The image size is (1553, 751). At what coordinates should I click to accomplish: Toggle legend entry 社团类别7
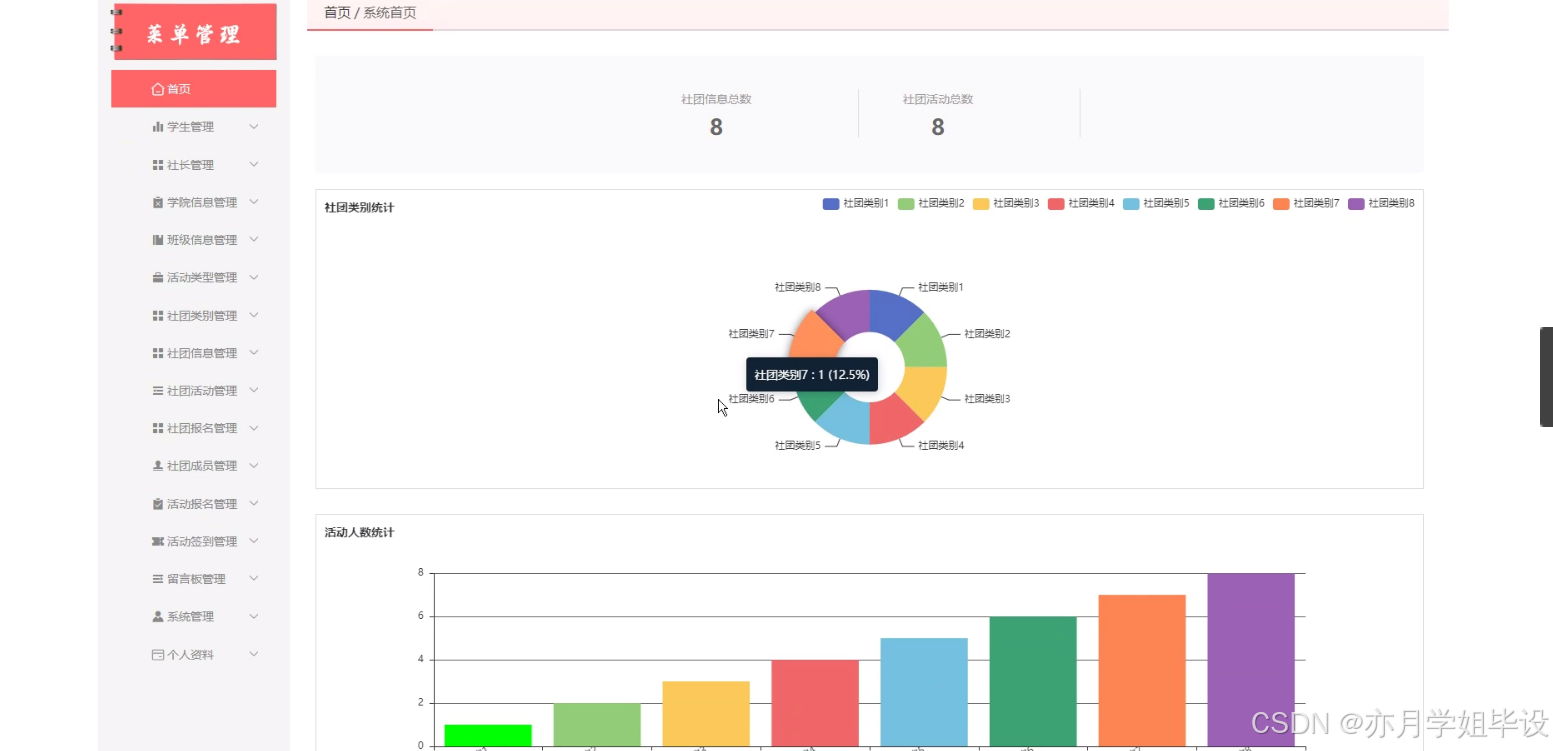pyautogui.click(x=1306, y=203)
